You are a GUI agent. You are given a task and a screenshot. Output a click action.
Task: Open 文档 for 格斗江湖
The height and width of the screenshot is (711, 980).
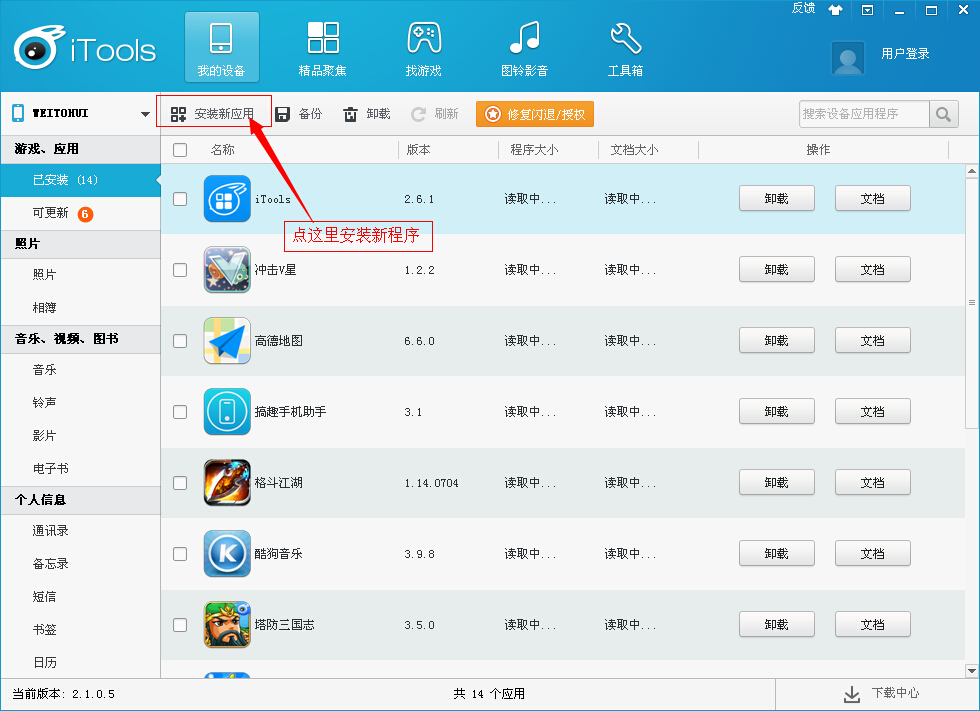click(872, 483)
